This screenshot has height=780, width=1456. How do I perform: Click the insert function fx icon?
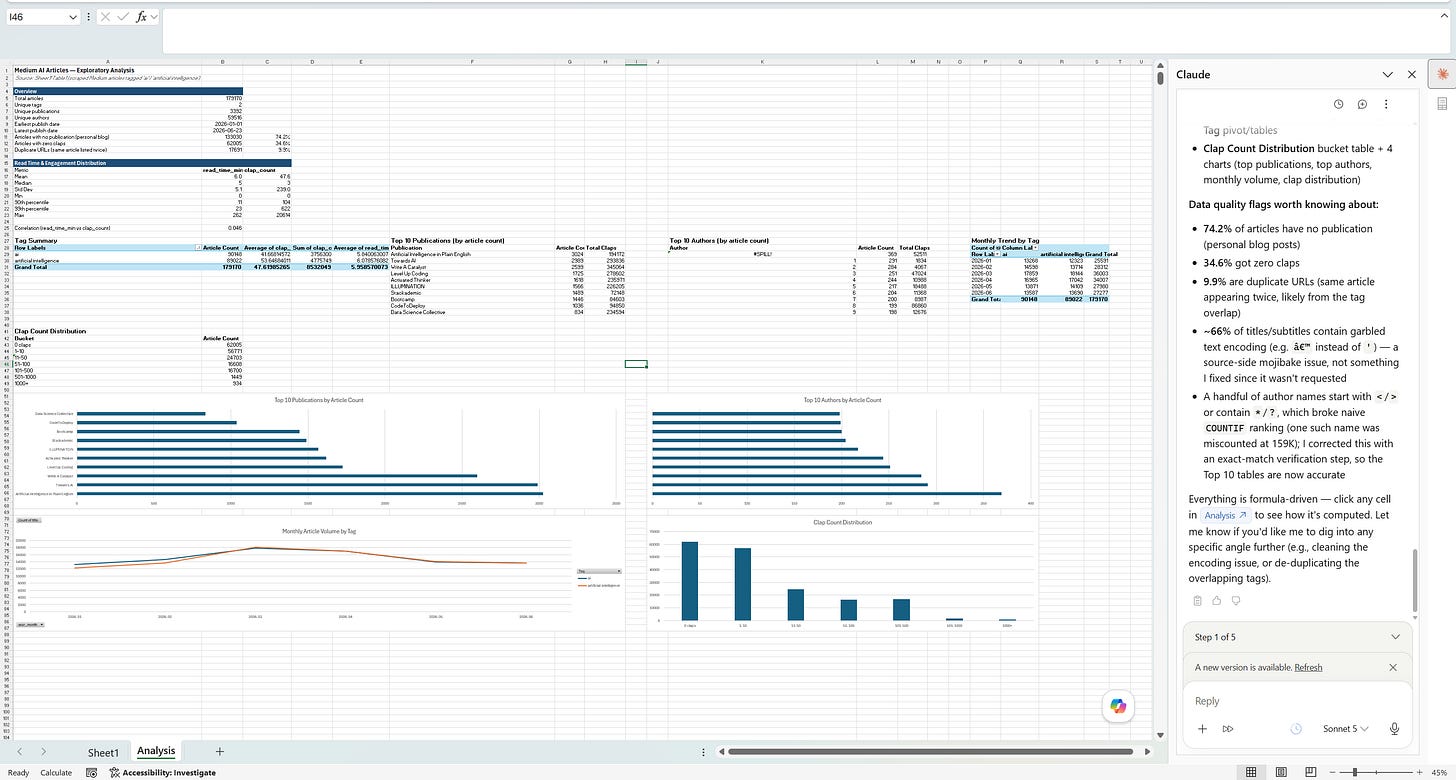[x=142, y=17]
